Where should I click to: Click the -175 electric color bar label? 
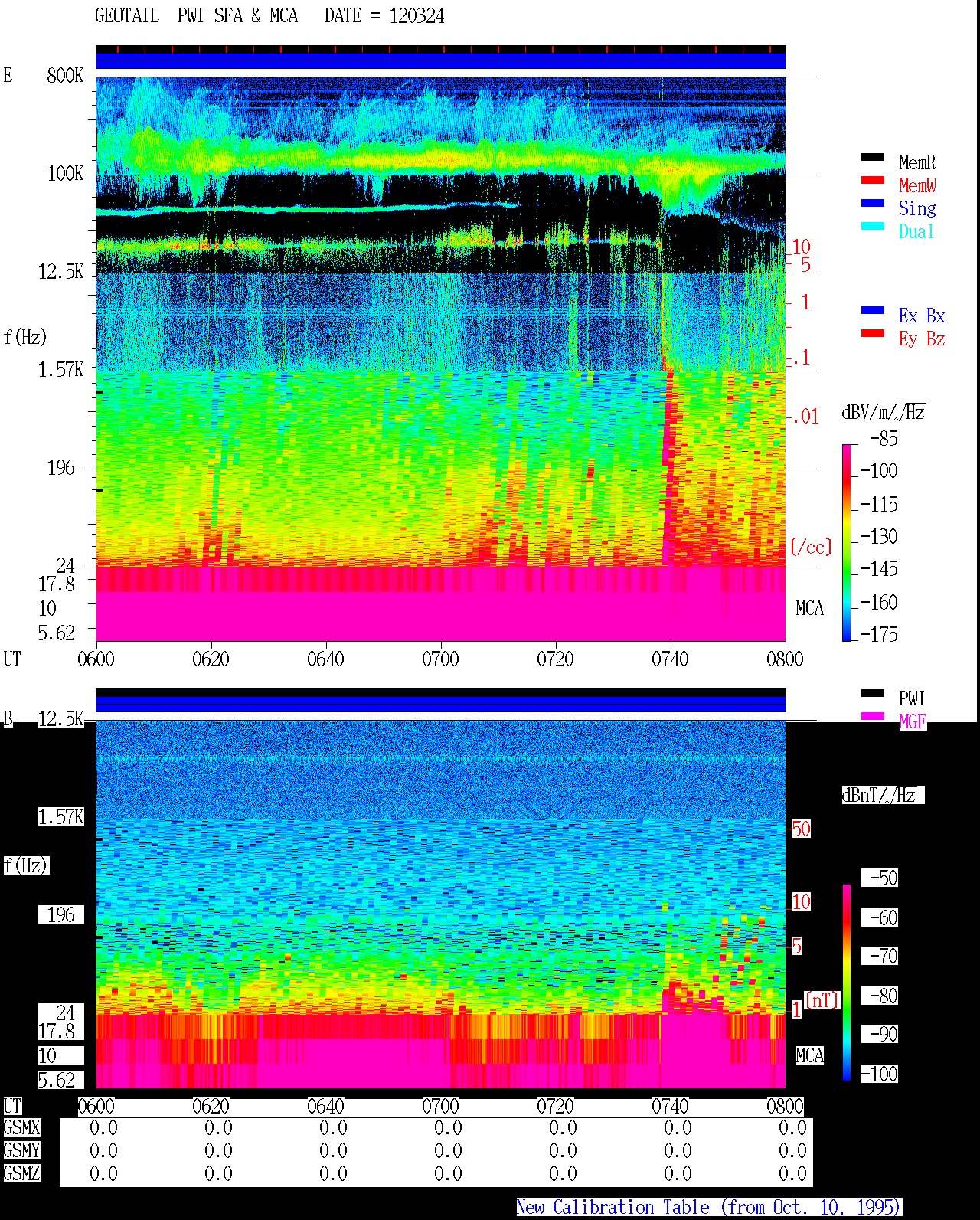pyautogui.click(x=879, y=634)
